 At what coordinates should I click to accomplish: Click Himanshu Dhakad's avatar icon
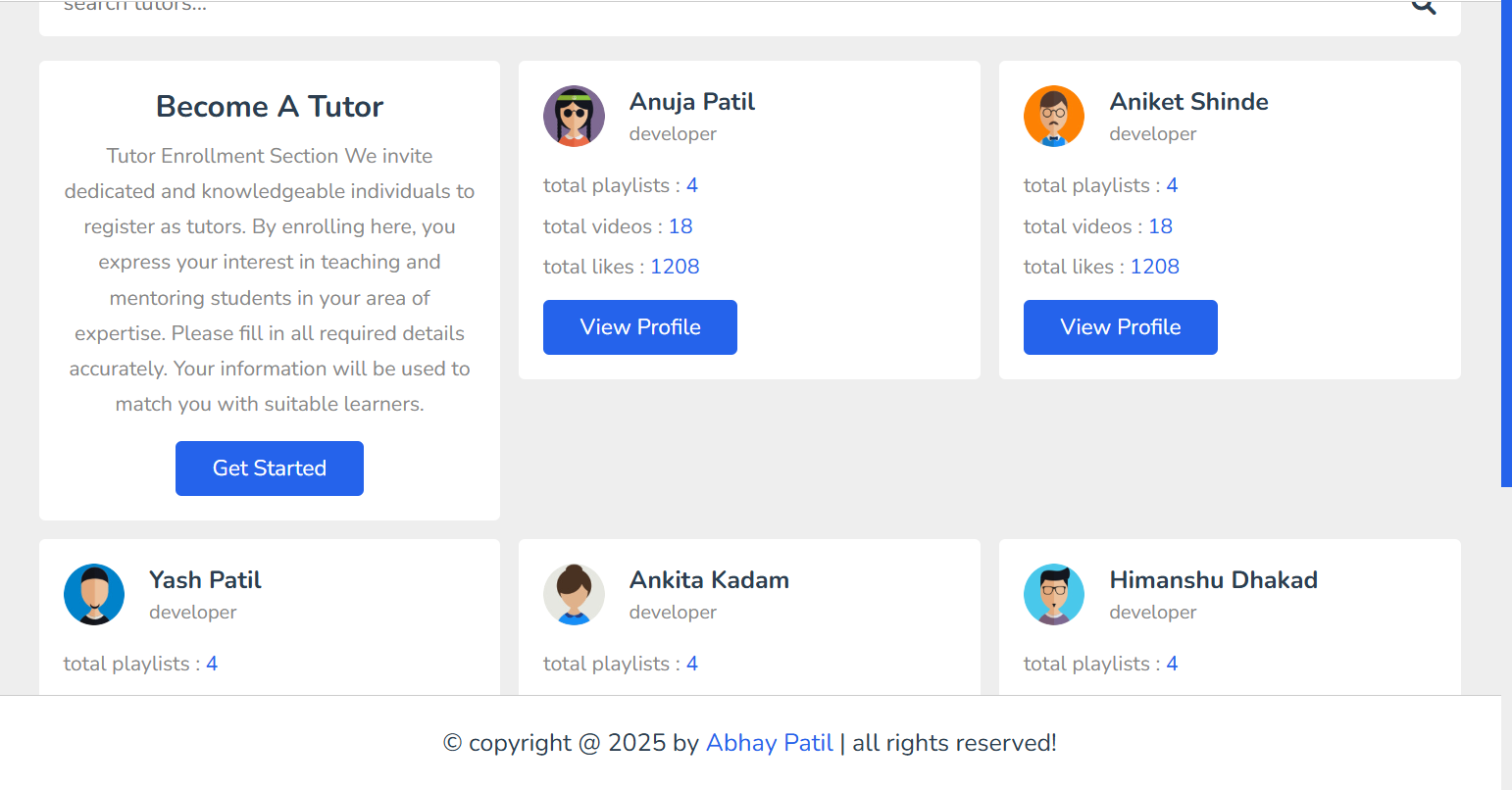pos(1054,594)
